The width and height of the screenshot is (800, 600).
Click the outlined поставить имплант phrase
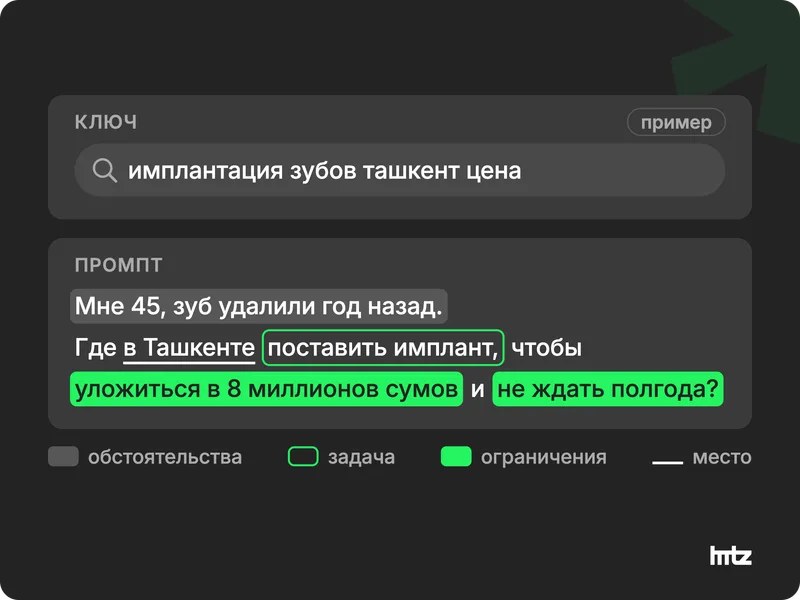[x=383, y=348]
